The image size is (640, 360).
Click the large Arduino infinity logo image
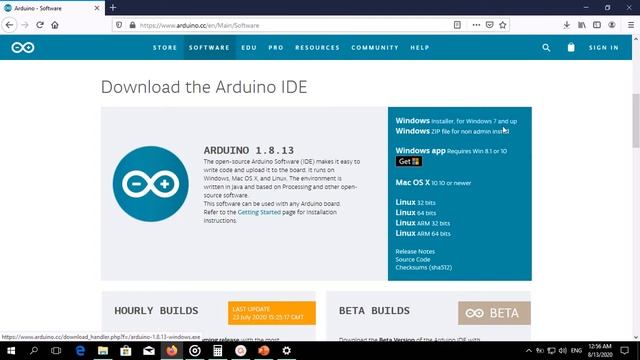pyautogui.click(x=151, y=184)
